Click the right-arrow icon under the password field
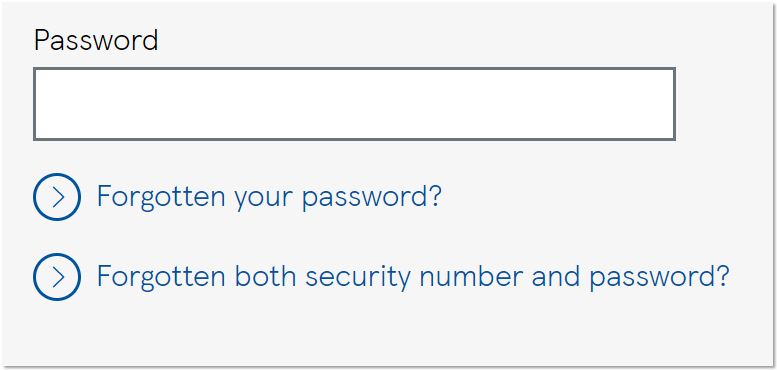The height and width of the screenshot is (370, 777). point(57,197)
